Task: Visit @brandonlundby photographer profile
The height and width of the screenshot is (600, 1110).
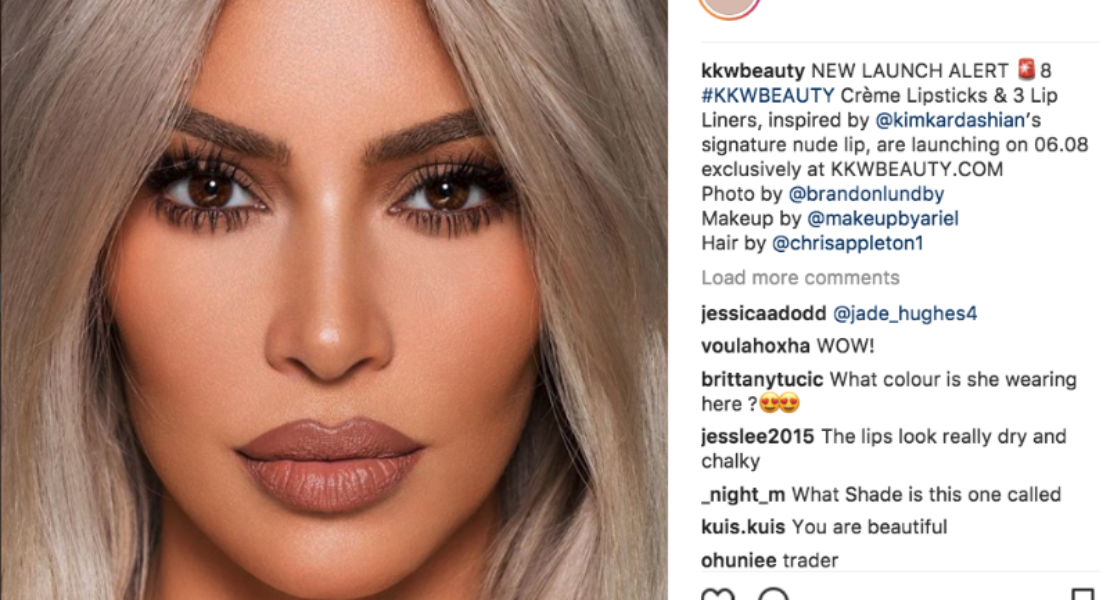Action: point(866,194)
